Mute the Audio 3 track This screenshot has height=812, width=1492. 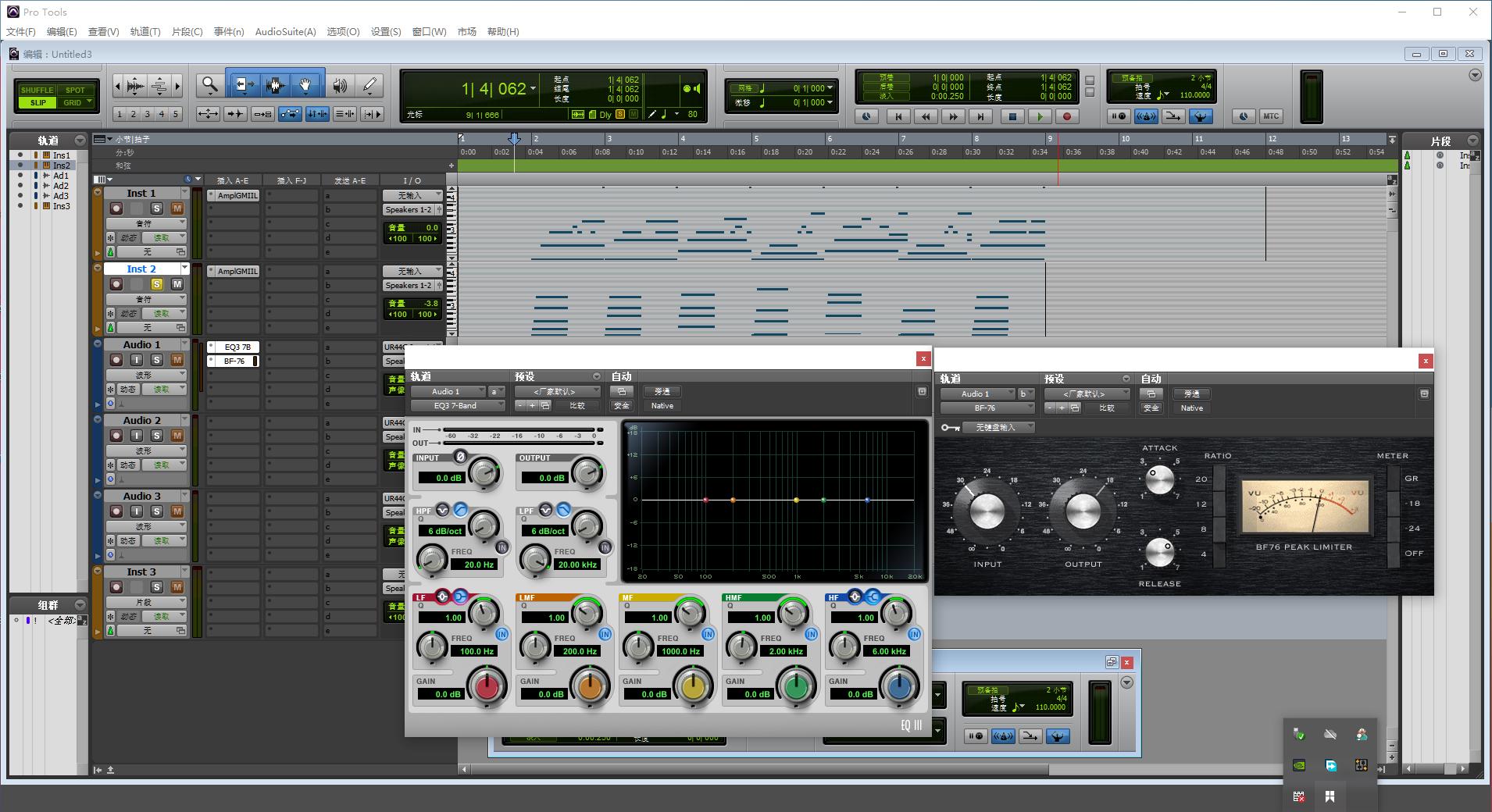(x=177, y=511)
